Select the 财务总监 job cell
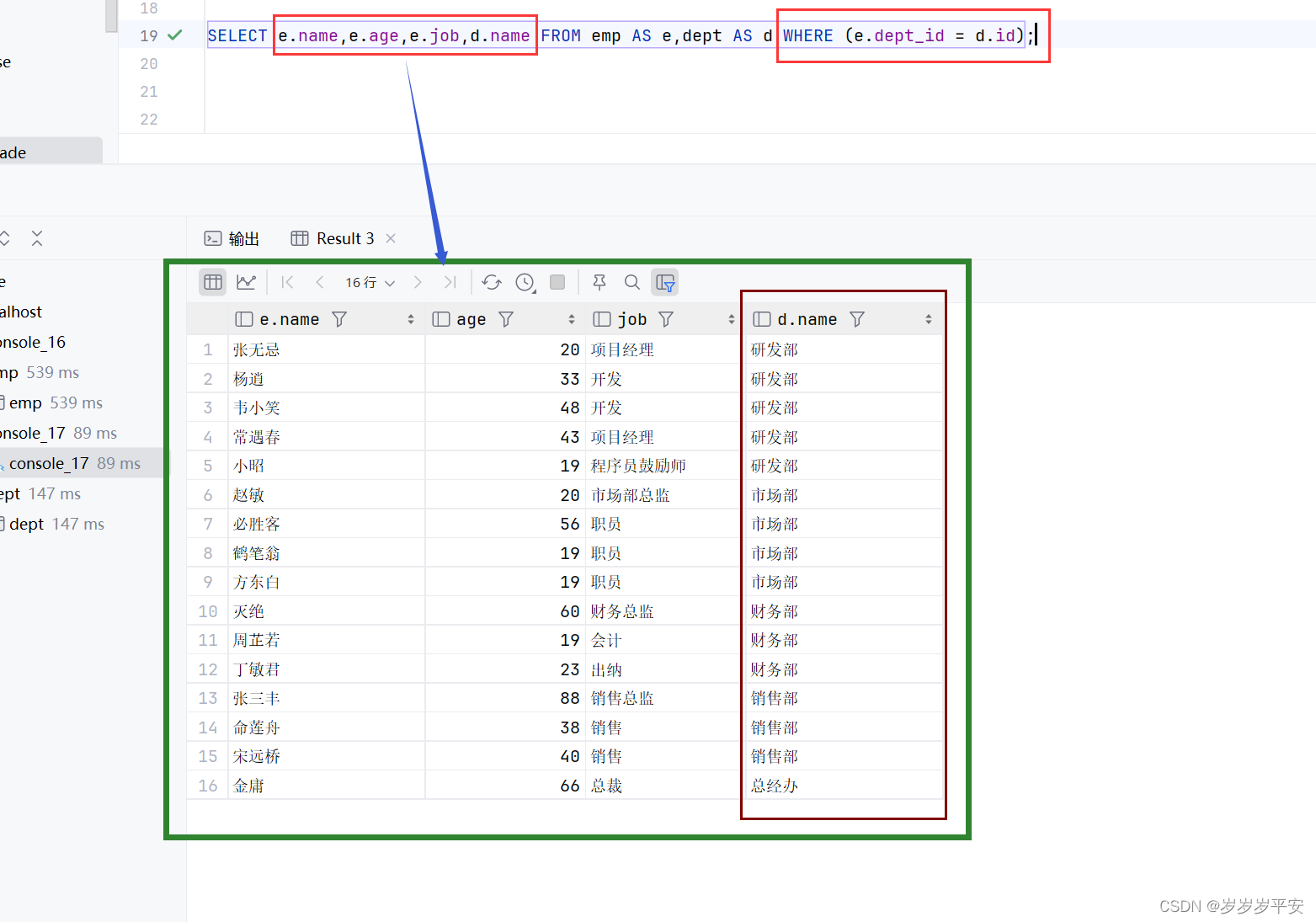 click(663, 611)
